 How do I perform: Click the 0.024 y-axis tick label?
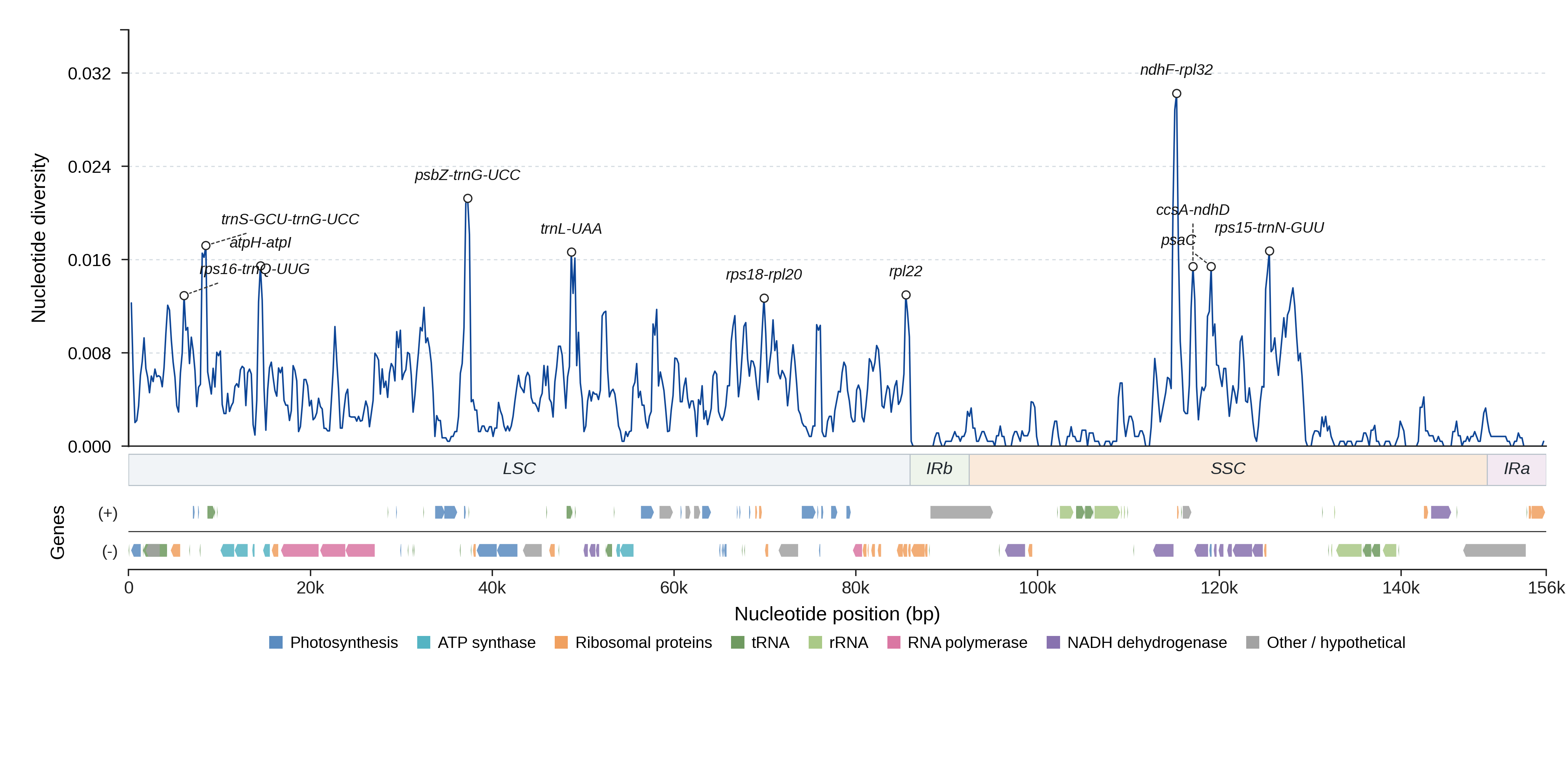[x=90, y=167]
